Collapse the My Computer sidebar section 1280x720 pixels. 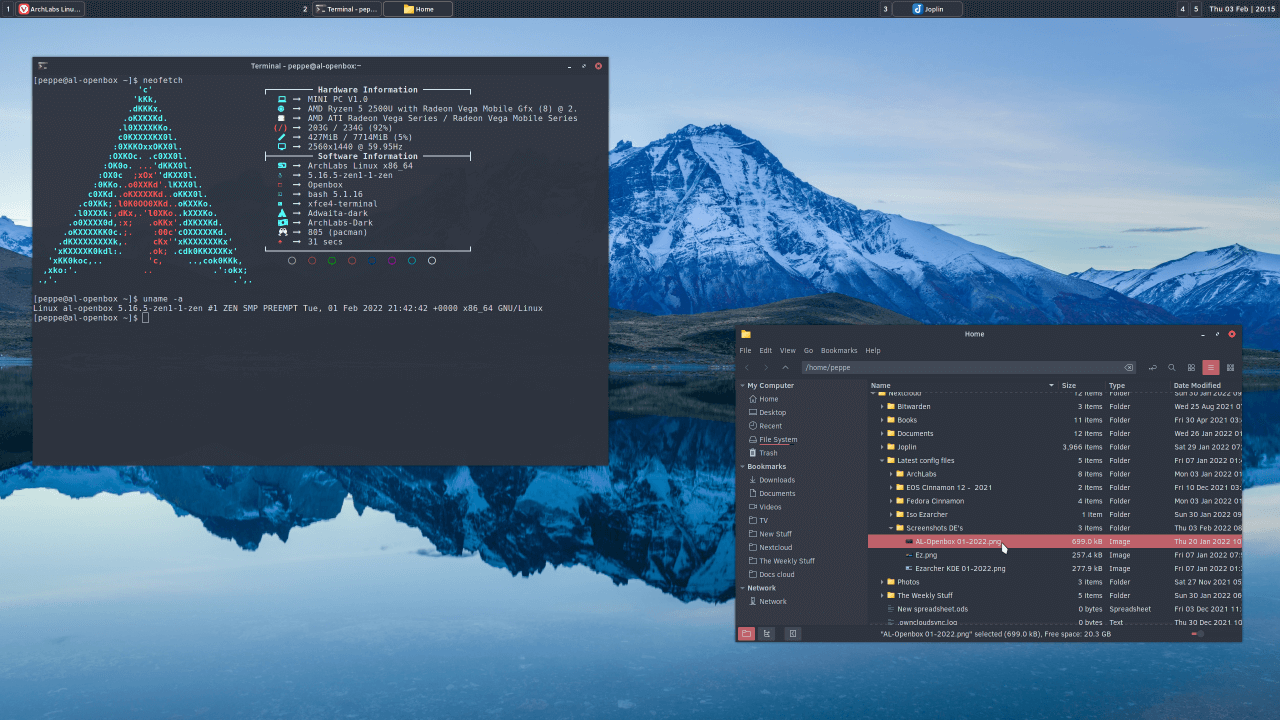pos(742,385)
